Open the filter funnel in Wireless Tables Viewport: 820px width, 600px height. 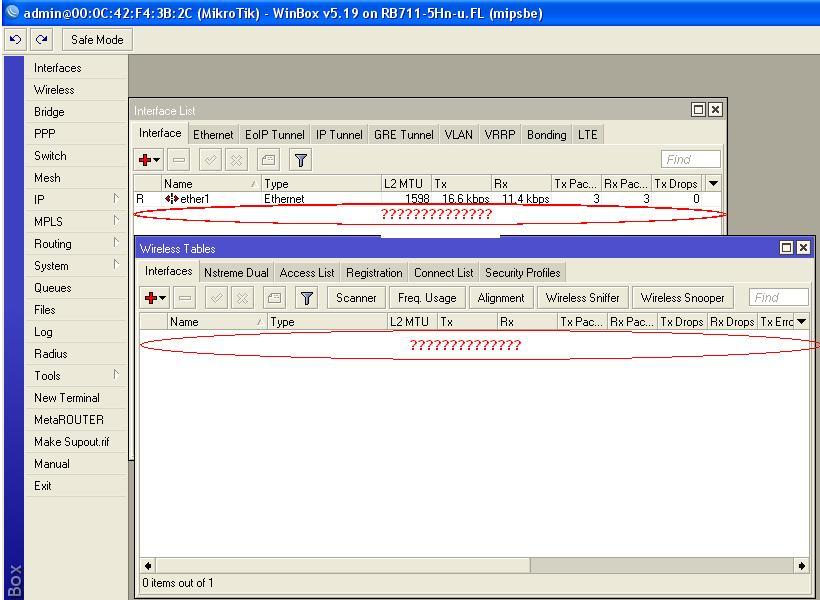308,297
